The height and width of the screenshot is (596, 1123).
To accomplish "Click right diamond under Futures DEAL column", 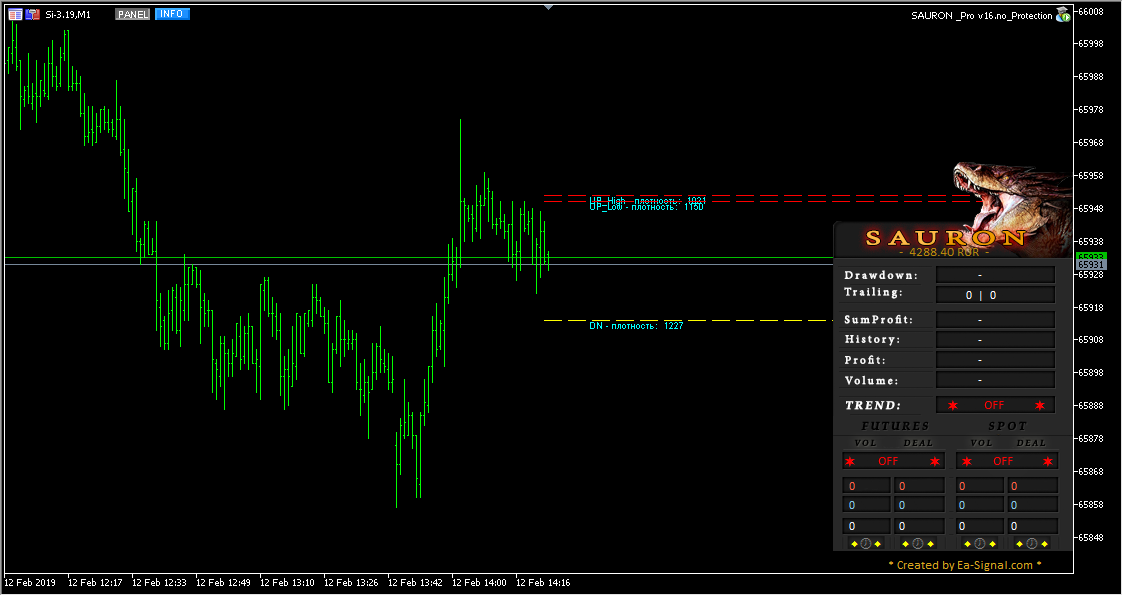I will point(930,544).
